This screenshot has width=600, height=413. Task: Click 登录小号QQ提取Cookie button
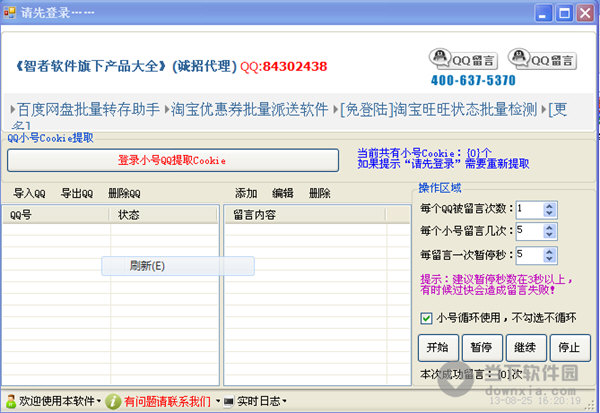pos(173,160)
